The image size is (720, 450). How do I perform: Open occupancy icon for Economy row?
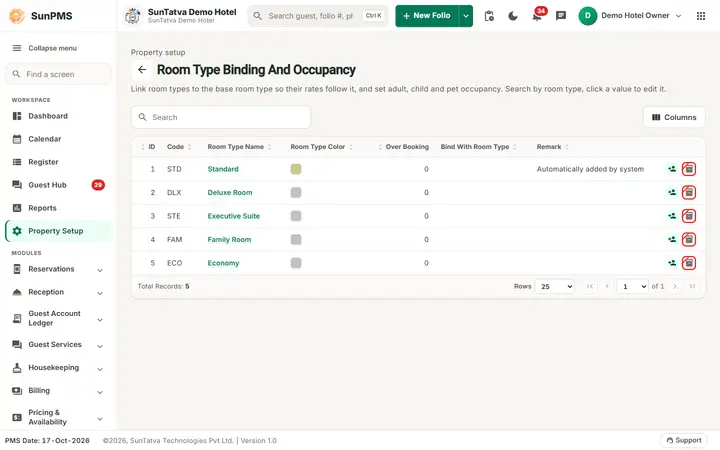[x=672, y=263]
